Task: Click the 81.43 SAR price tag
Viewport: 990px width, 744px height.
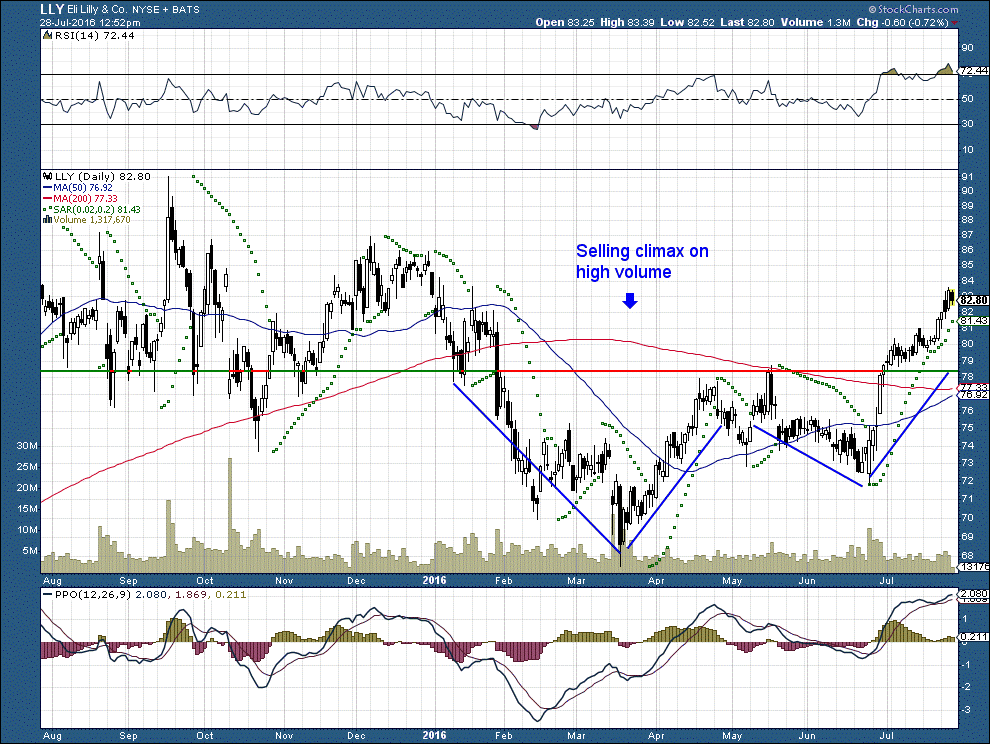Action: 974,321
